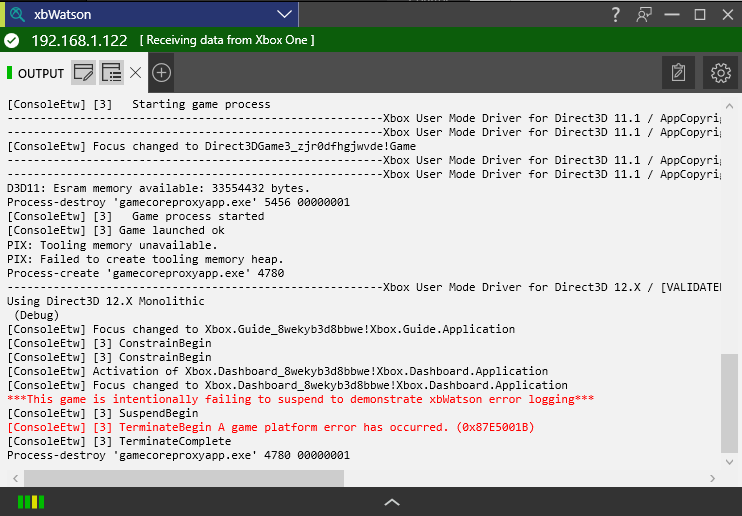Click the 192.168.1.122 console address

79,41
